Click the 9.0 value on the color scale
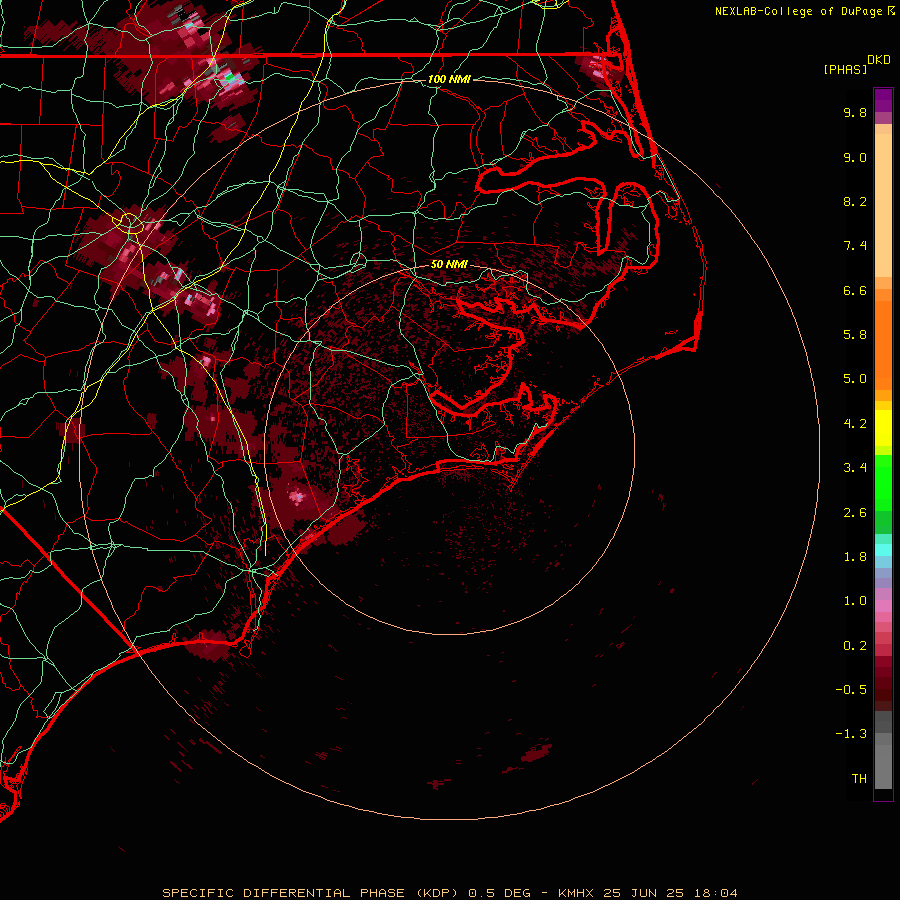The width and height of the screenshot is (900, 900). (855, 157)
